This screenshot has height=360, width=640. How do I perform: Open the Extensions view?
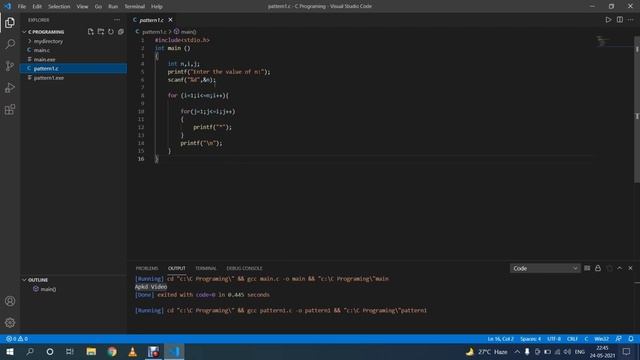[x=10, y=109]
